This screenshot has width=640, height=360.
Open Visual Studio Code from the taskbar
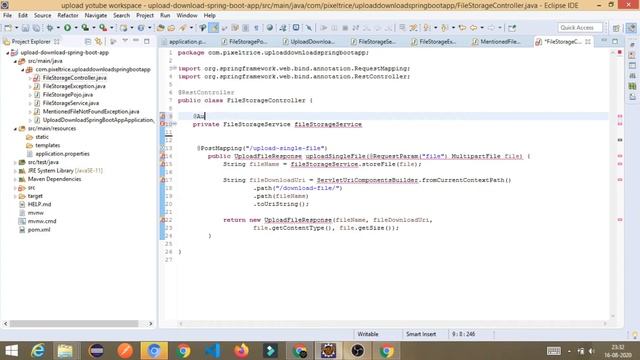212,351
